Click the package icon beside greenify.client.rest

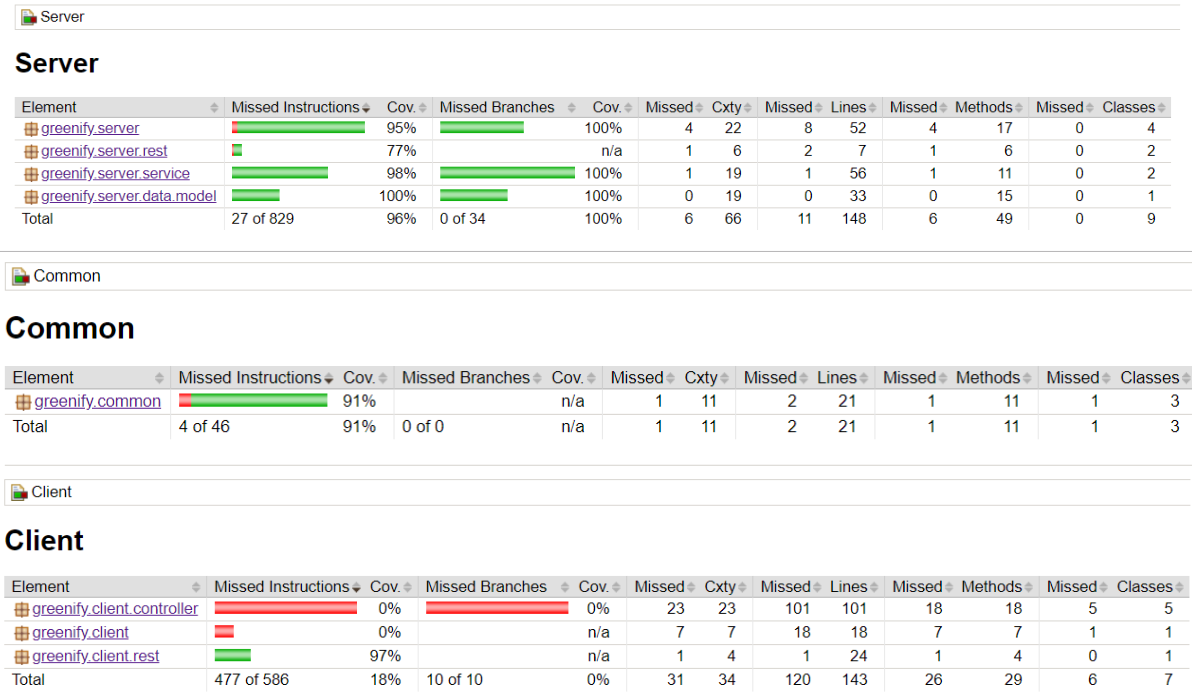(22, 657)
